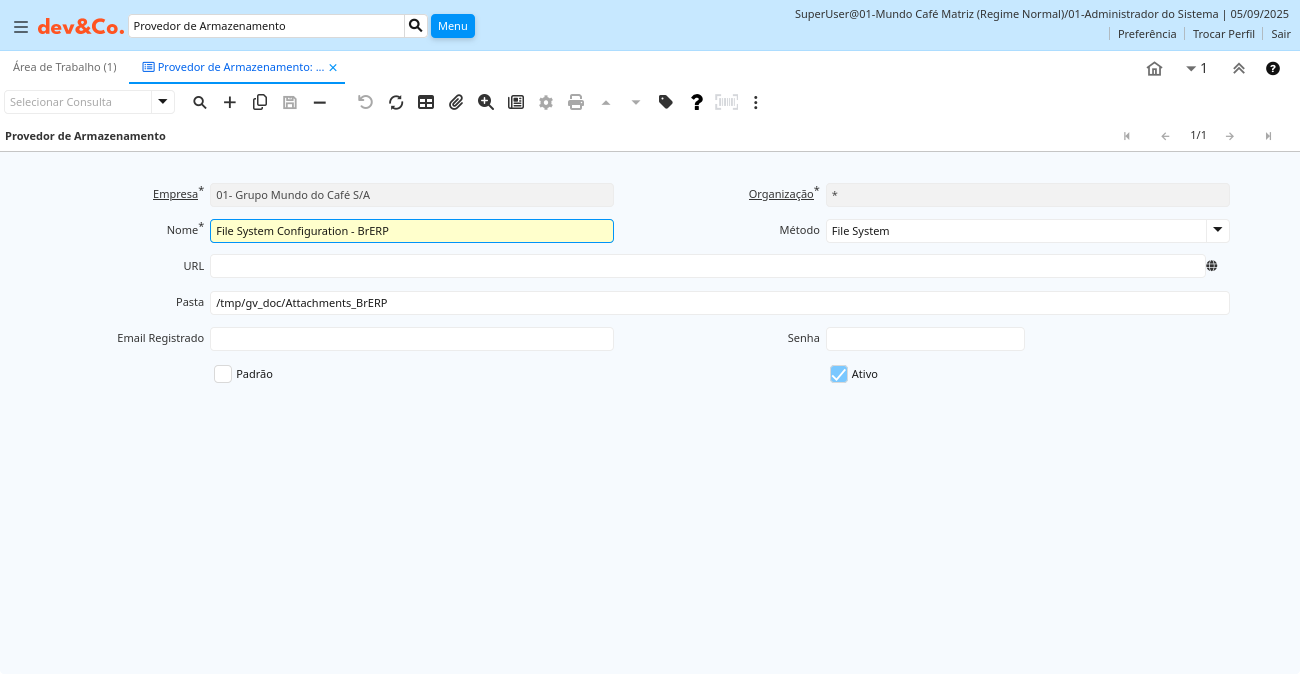Click the Copy Record icon
Viewport: 1300px width, 674px height.
pos(260,102)
